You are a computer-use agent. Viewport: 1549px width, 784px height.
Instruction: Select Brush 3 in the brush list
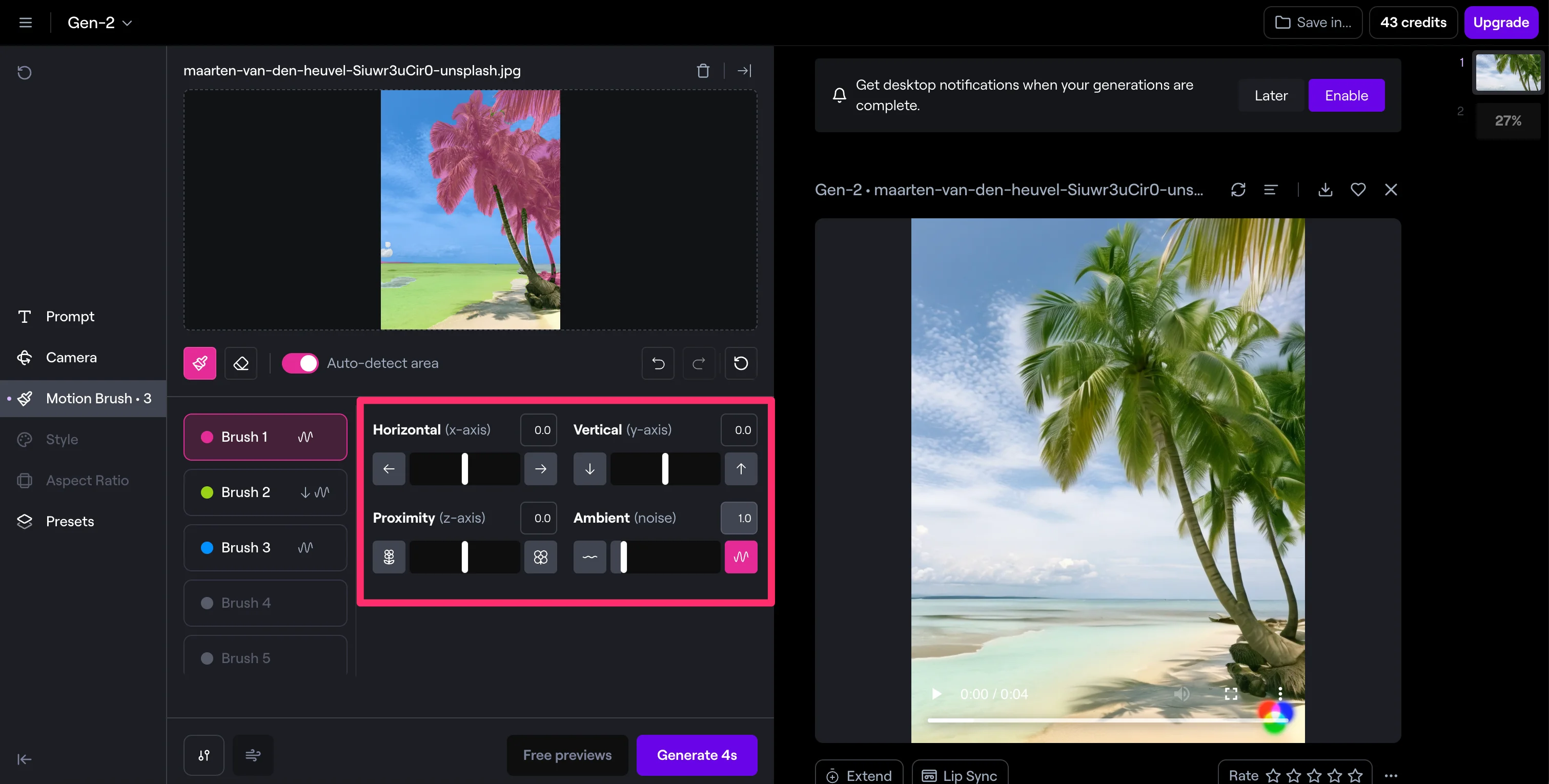click(265, 548)
